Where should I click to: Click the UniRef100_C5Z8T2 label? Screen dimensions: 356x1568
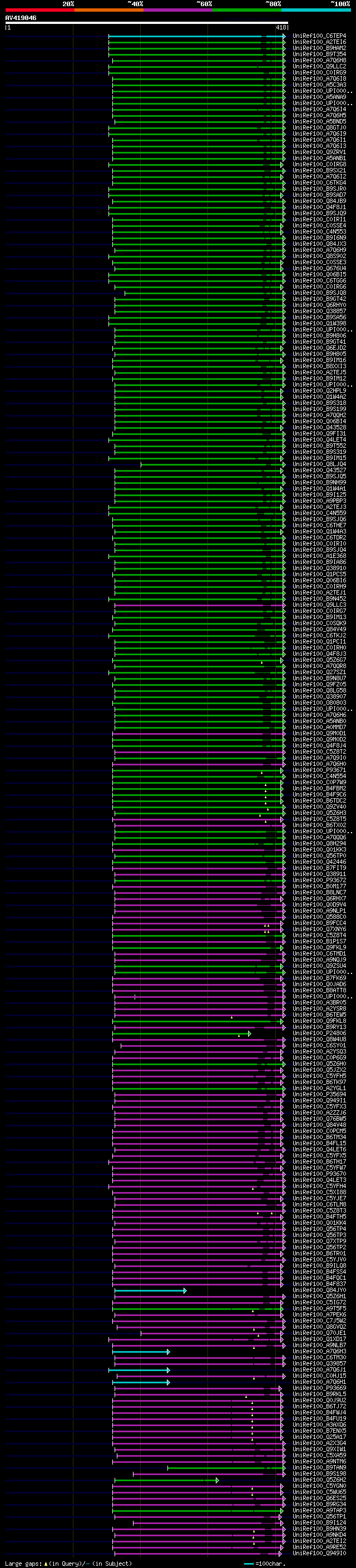(319, 752)
